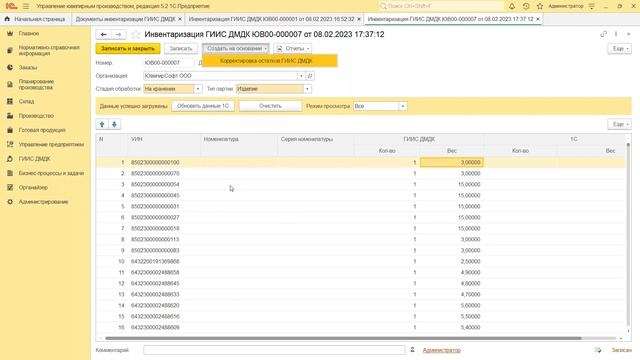
Task: Open the Производство sidebar section
Action: 36,116
